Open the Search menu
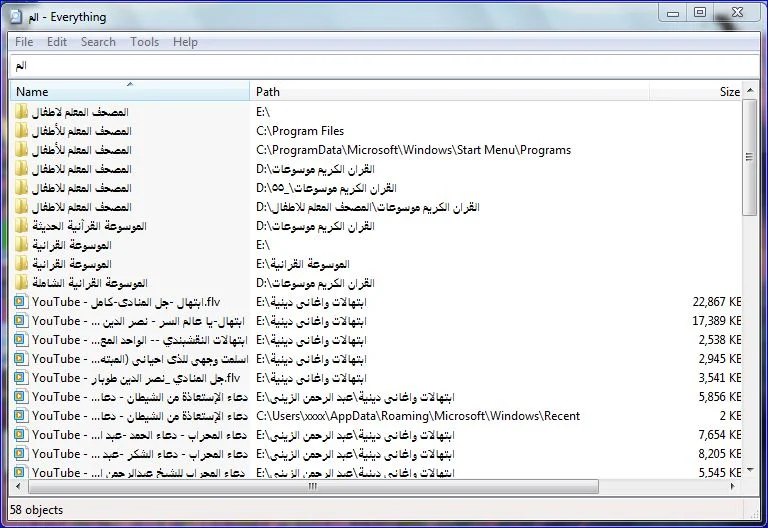 [98, 42]
